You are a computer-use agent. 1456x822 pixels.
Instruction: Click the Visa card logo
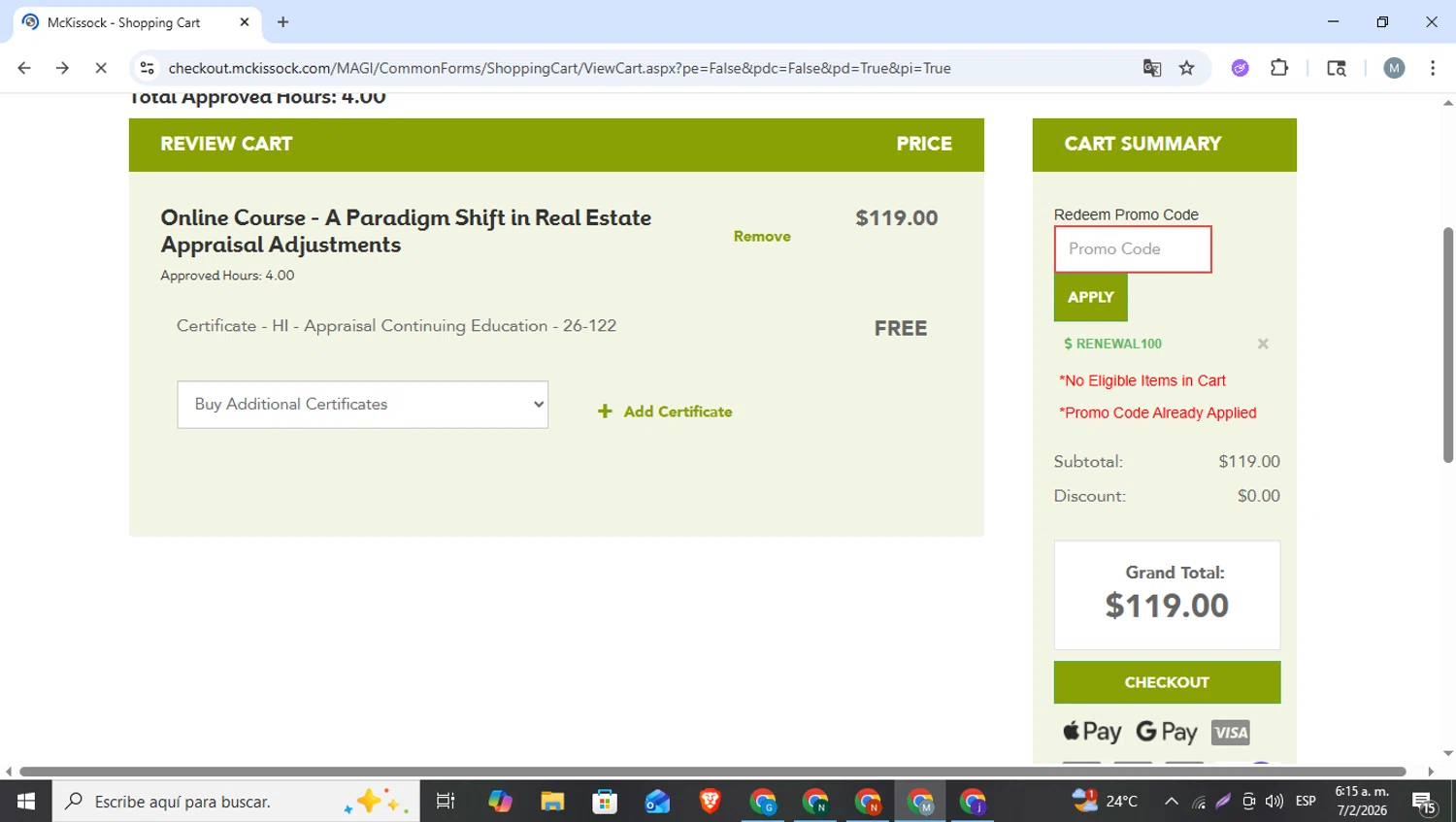pos(1231,733)
